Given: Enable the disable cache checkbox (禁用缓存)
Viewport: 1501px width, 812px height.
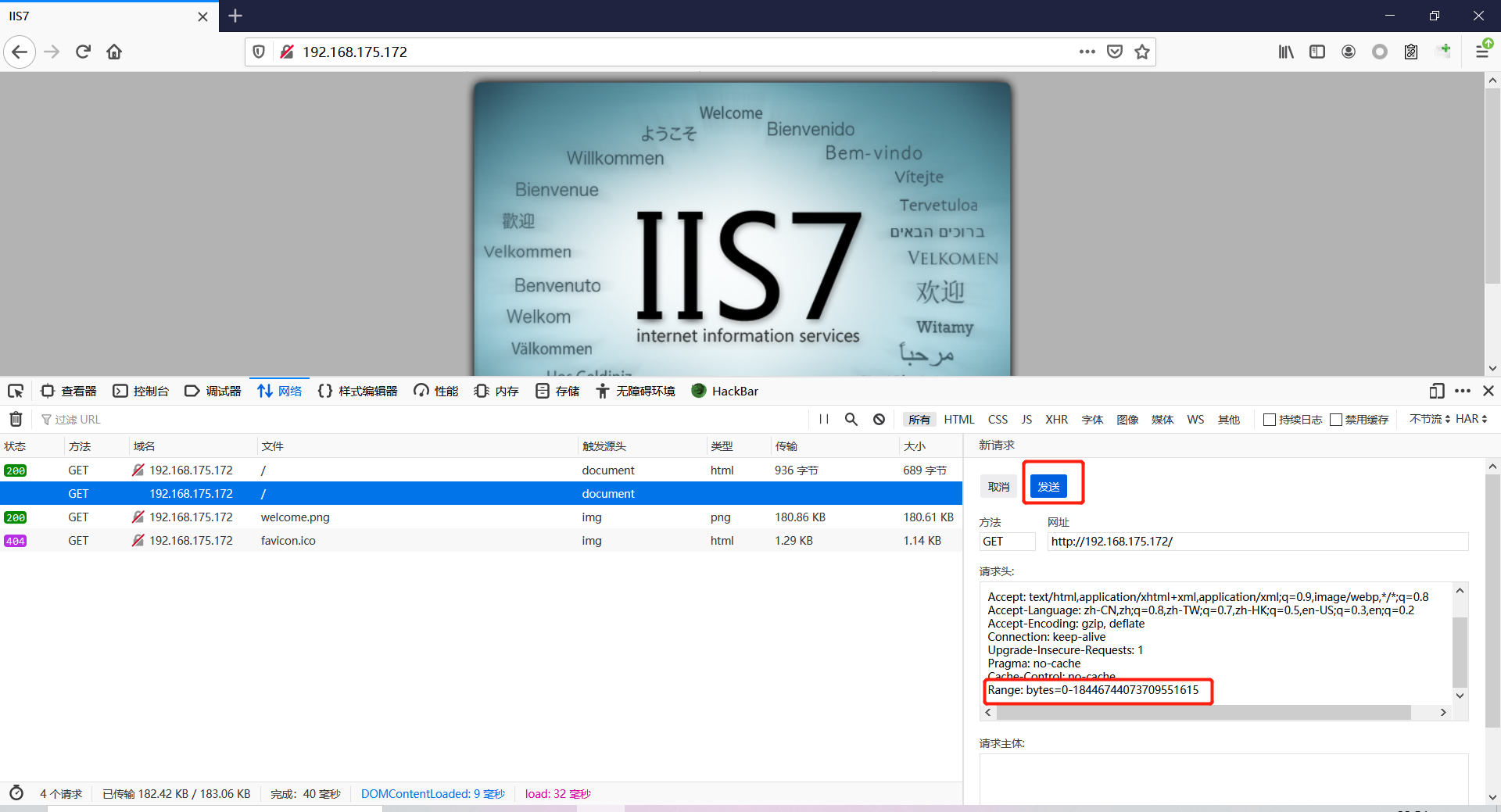Looking at the screenshot, I should [x=1336, y=420].
